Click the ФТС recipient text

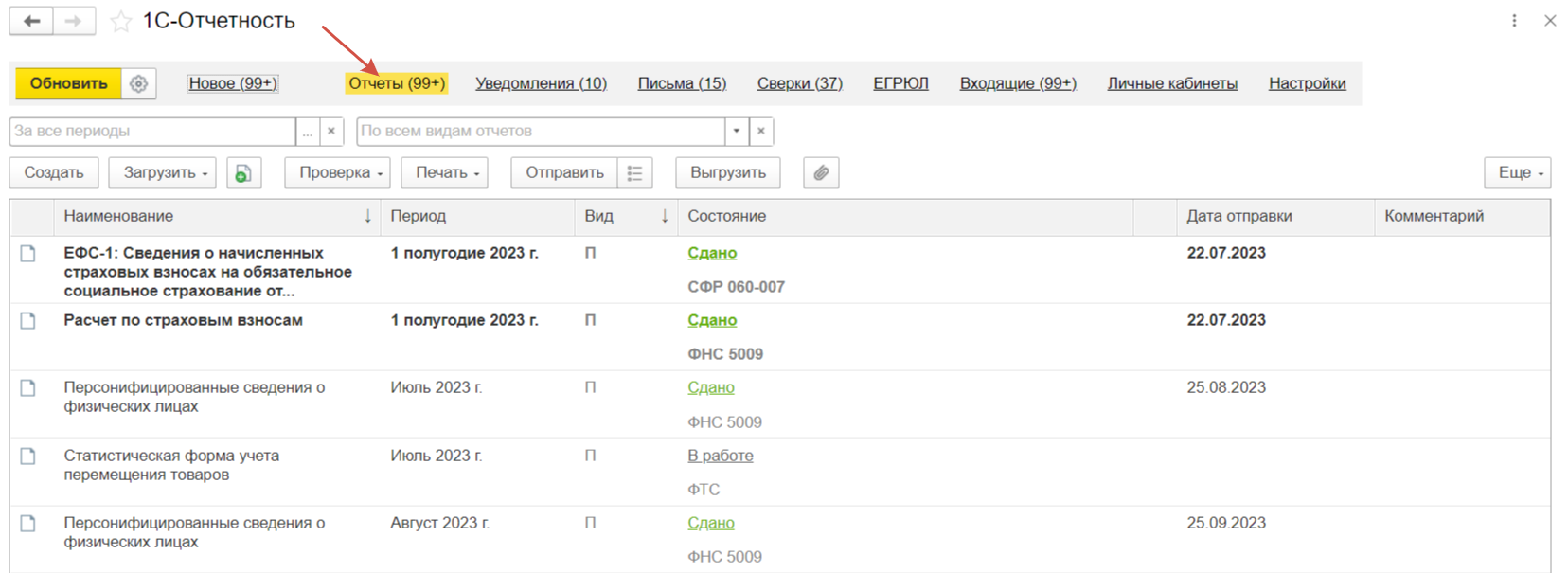[x=704, y=490]
